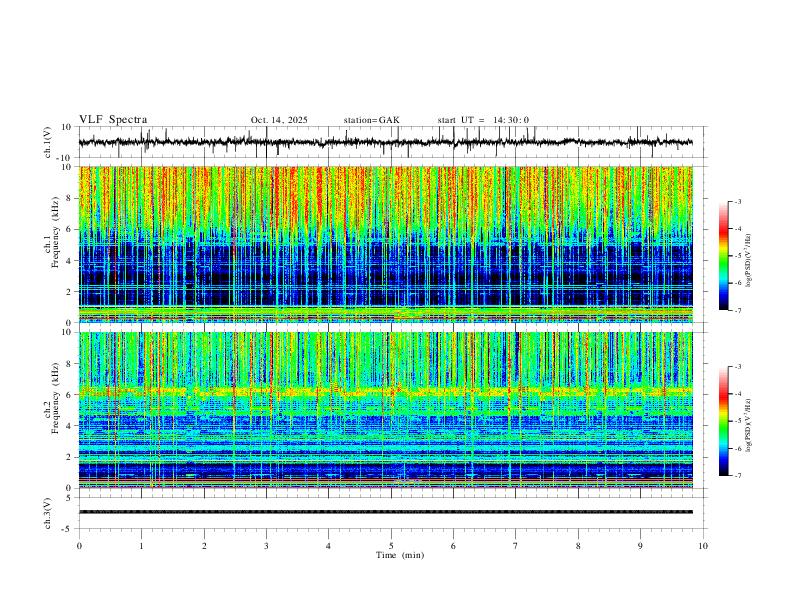This screenshot has width=792, height=612.
Task: Click the ch.2 spectrogram color bar
Action: tap(723, 421)
